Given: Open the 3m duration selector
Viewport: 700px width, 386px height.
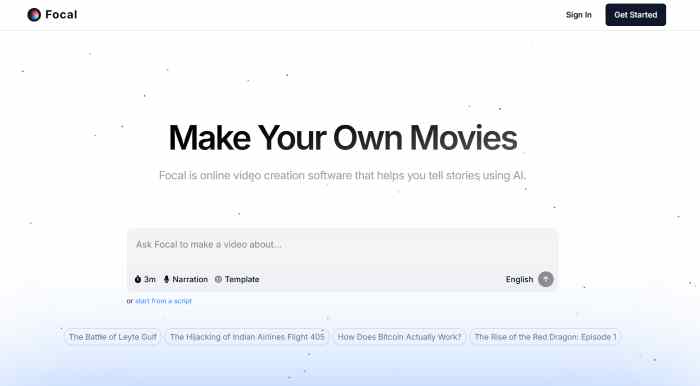Looking at the screenshot, I should [x=145, y=279].
